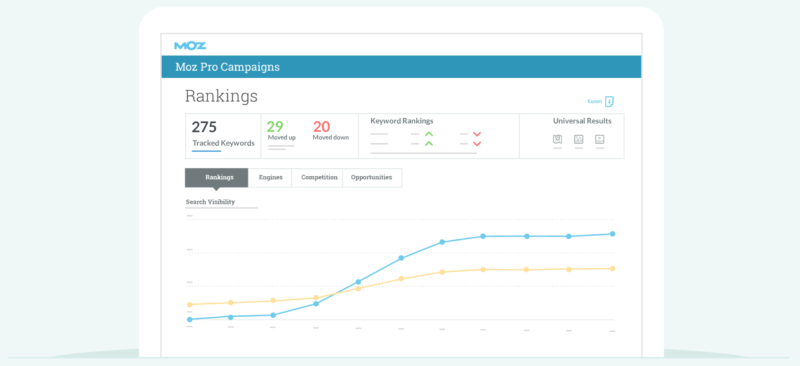Click the bottom green up chevron
Image resolution: width=800 pixels, height=366 pixels.
tap(429, 144)
